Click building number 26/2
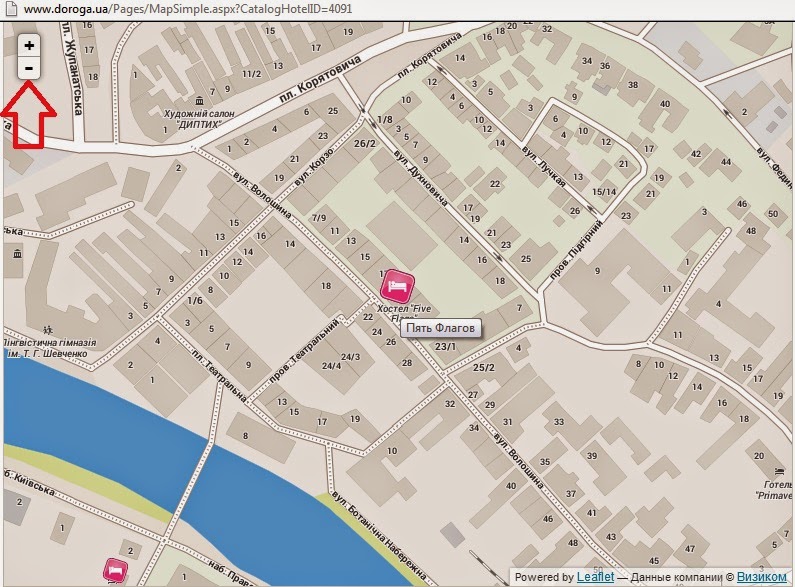 tap(365, 143)
